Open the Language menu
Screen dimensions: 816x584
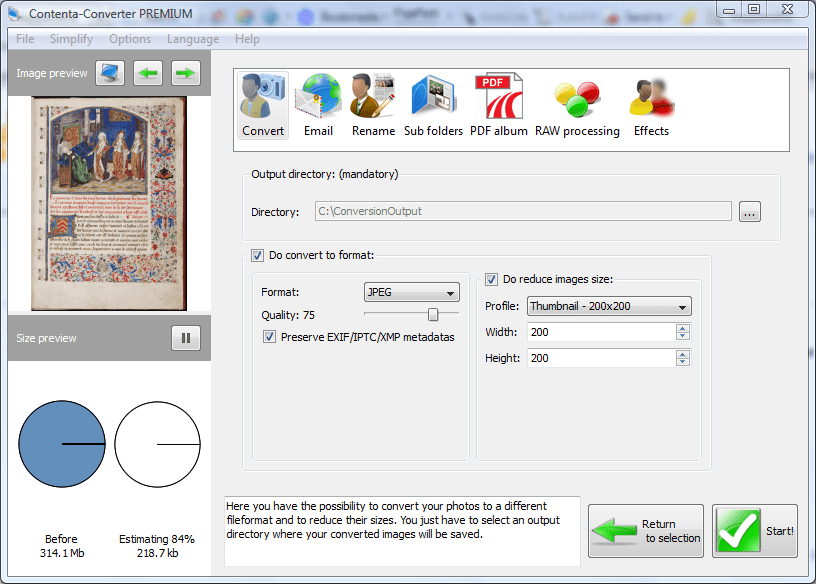pos(192,39)
